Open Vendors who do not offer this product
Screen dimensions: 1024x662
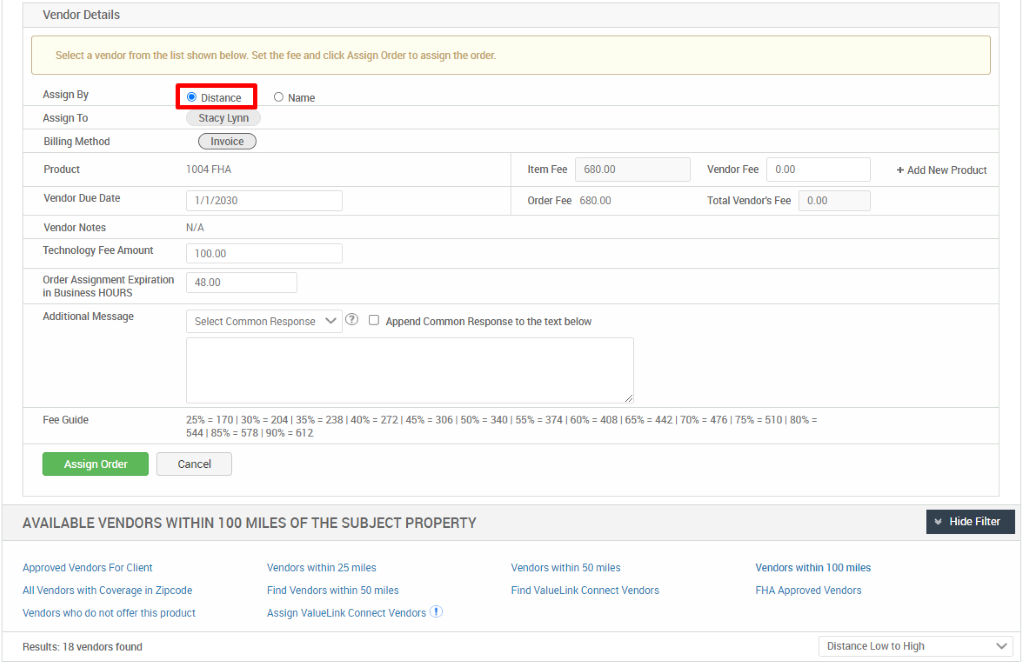pos(109,613)
